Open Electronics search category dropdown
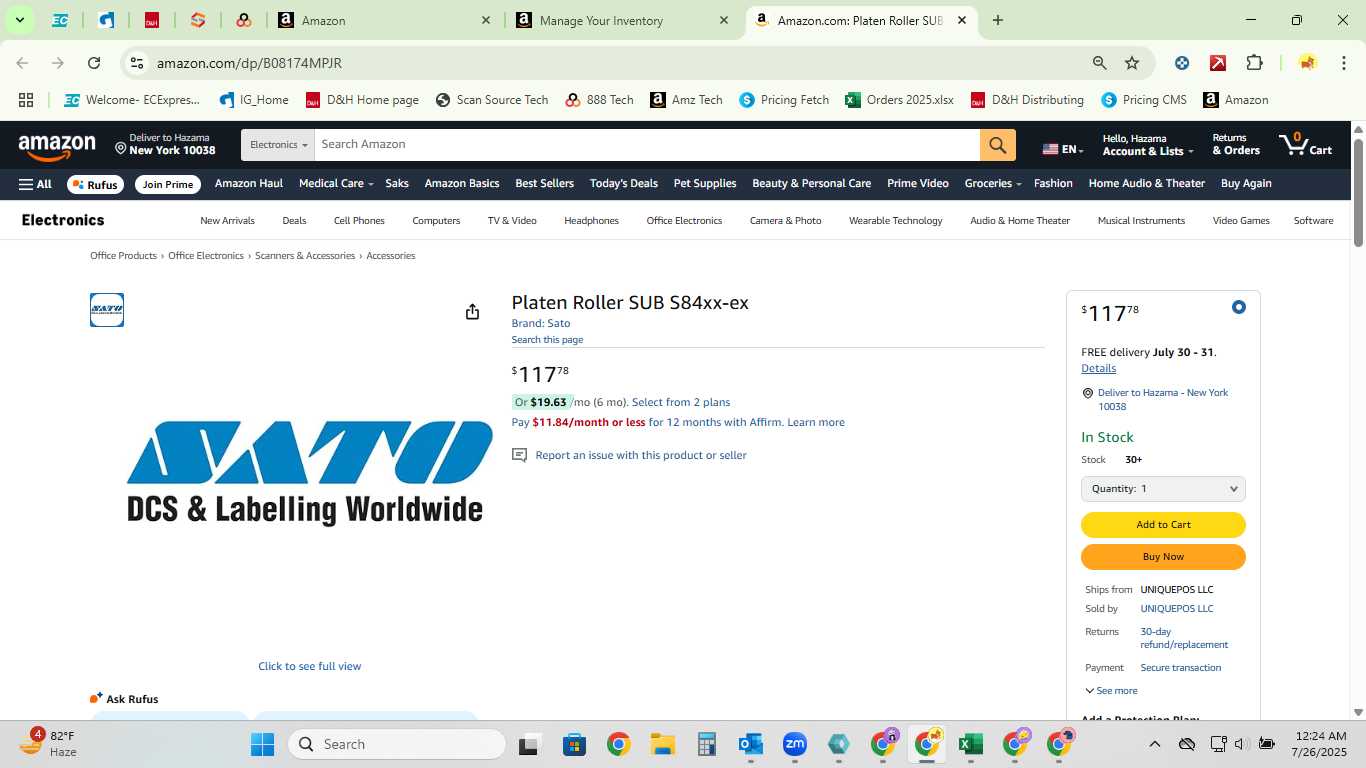The width and height of the screenshot is (1366, 768). tap(278, 145)
